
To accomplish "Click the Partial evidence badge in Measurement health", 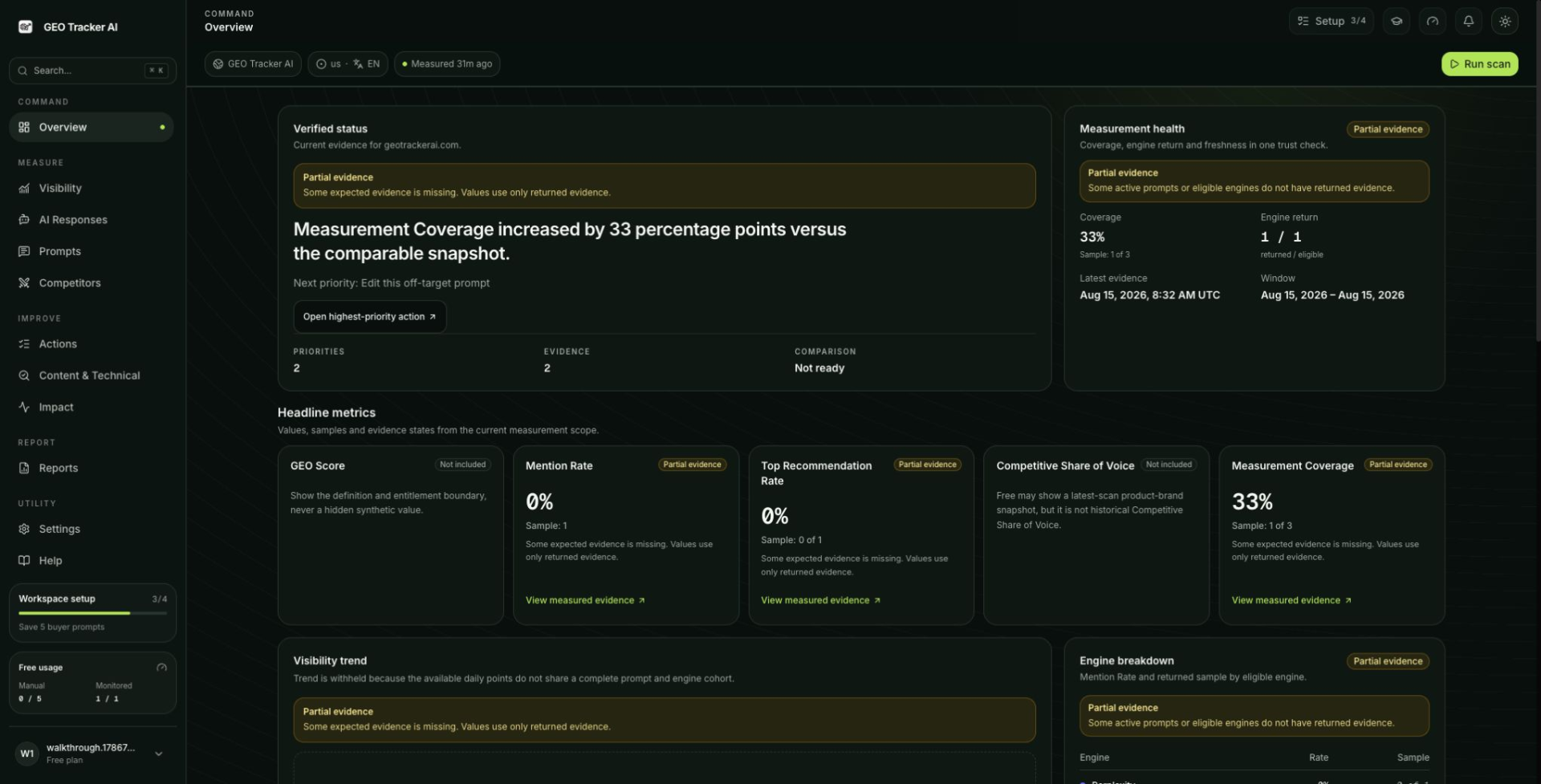I will pyautogui.click(x=1388, y=129).
